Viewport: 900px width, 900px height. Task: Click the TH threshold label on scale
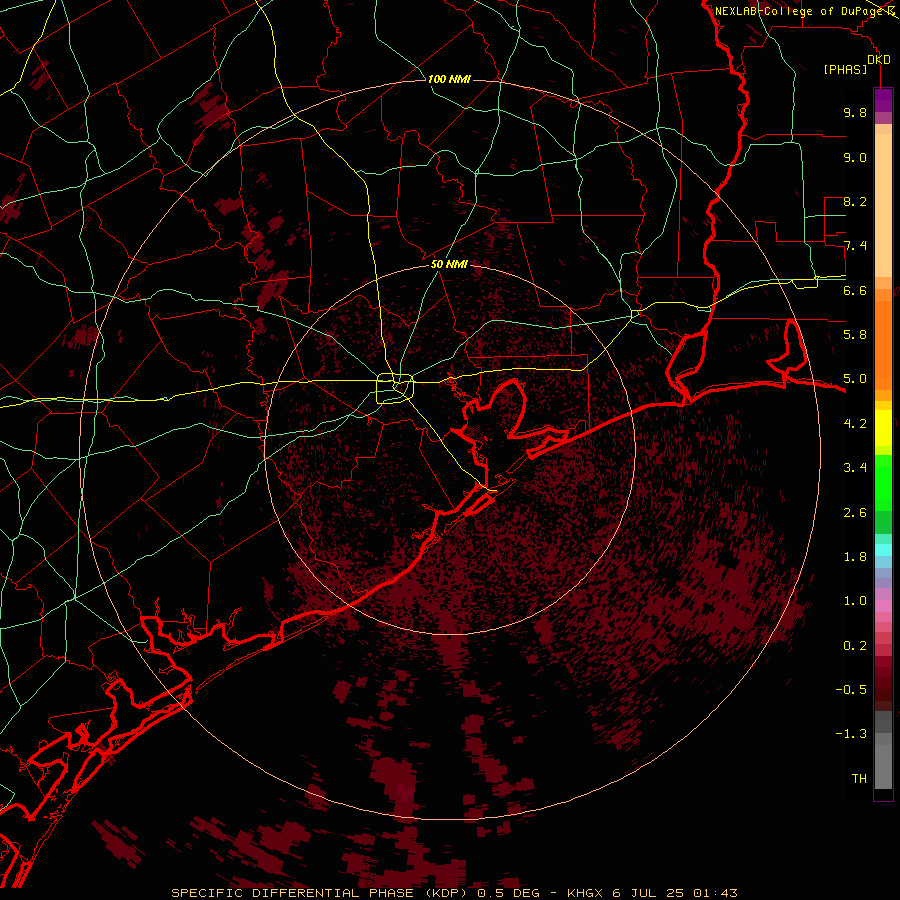(859, 779)
